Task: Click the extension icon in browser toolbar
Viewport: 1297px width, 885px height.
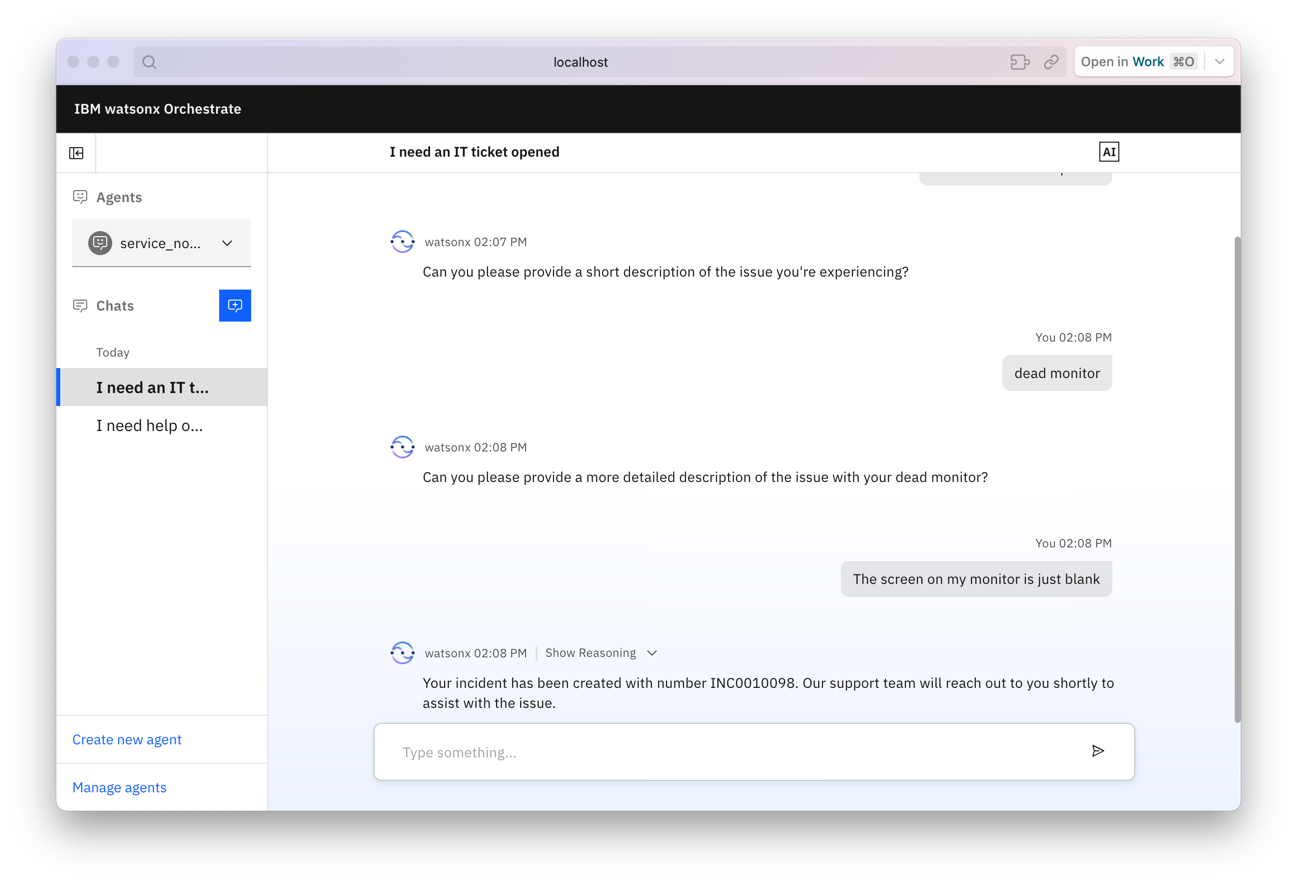Action: point(1020,62)
